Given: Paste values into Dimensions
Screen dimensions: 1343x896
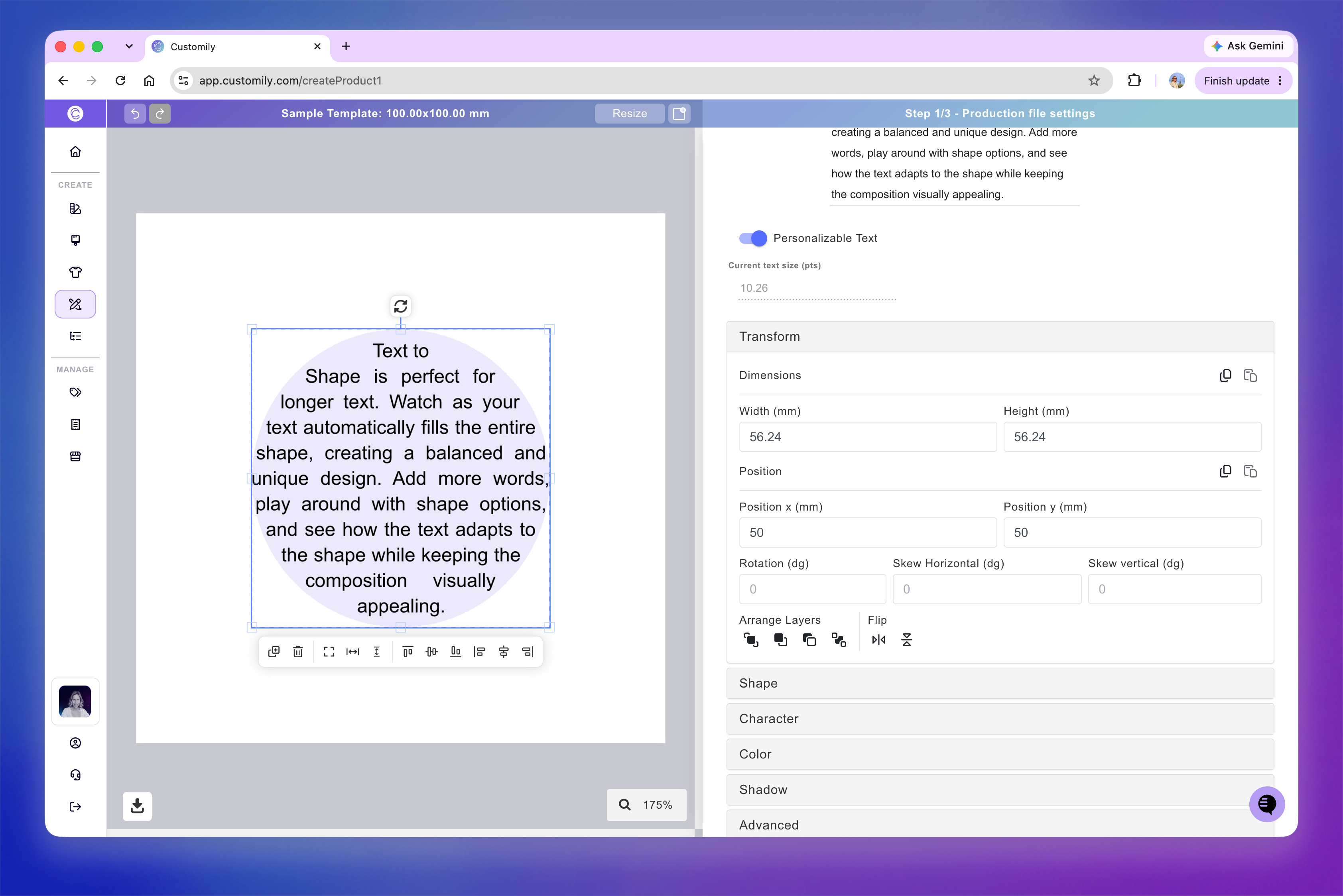Looking at the screenshot, I should click(x=1250, y=375).
